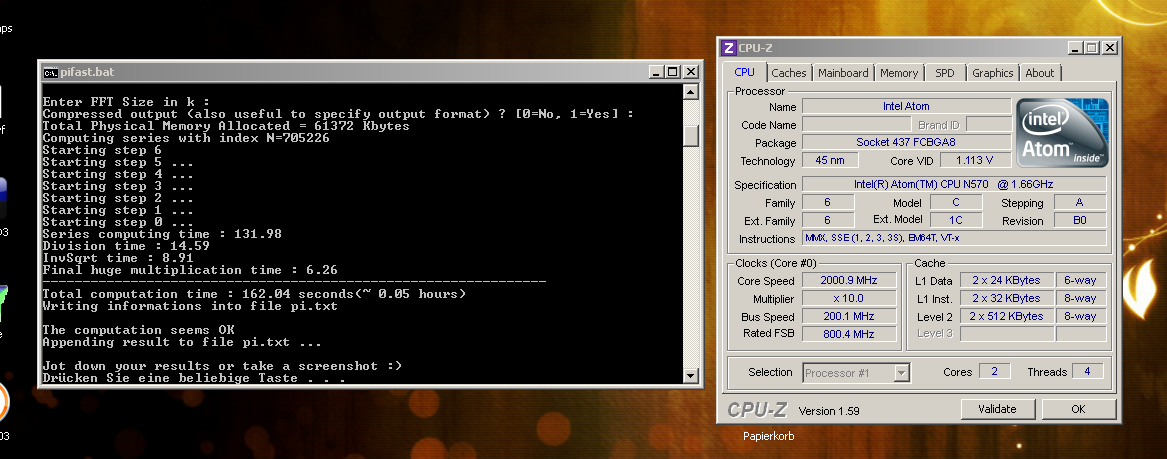Click the L1 Inst. value 2 x 32 KBytes
The image size is (1167, 459).
[x=1005, y=298]
